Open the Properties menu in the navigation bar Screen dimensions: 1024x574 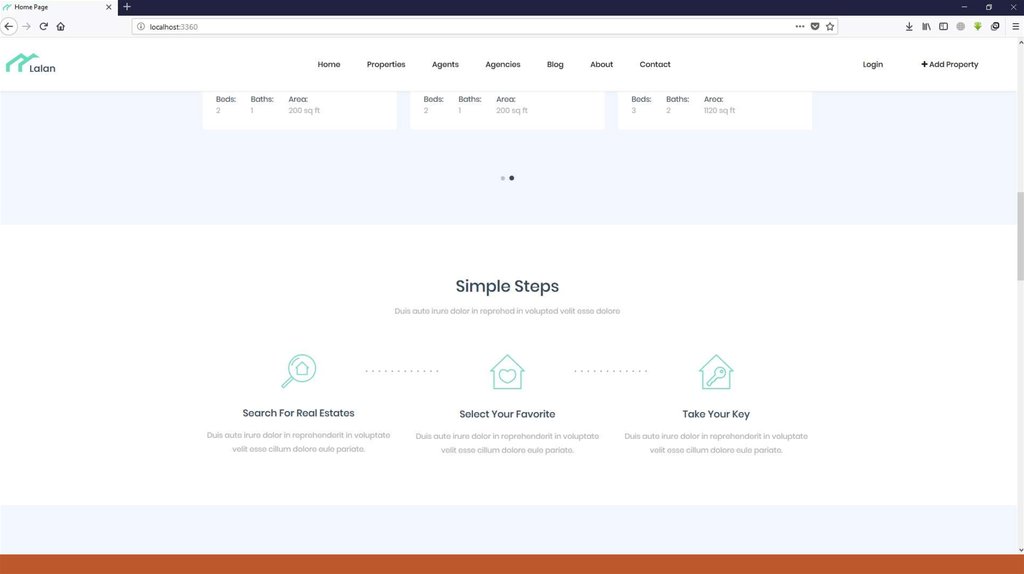(386, 64)
